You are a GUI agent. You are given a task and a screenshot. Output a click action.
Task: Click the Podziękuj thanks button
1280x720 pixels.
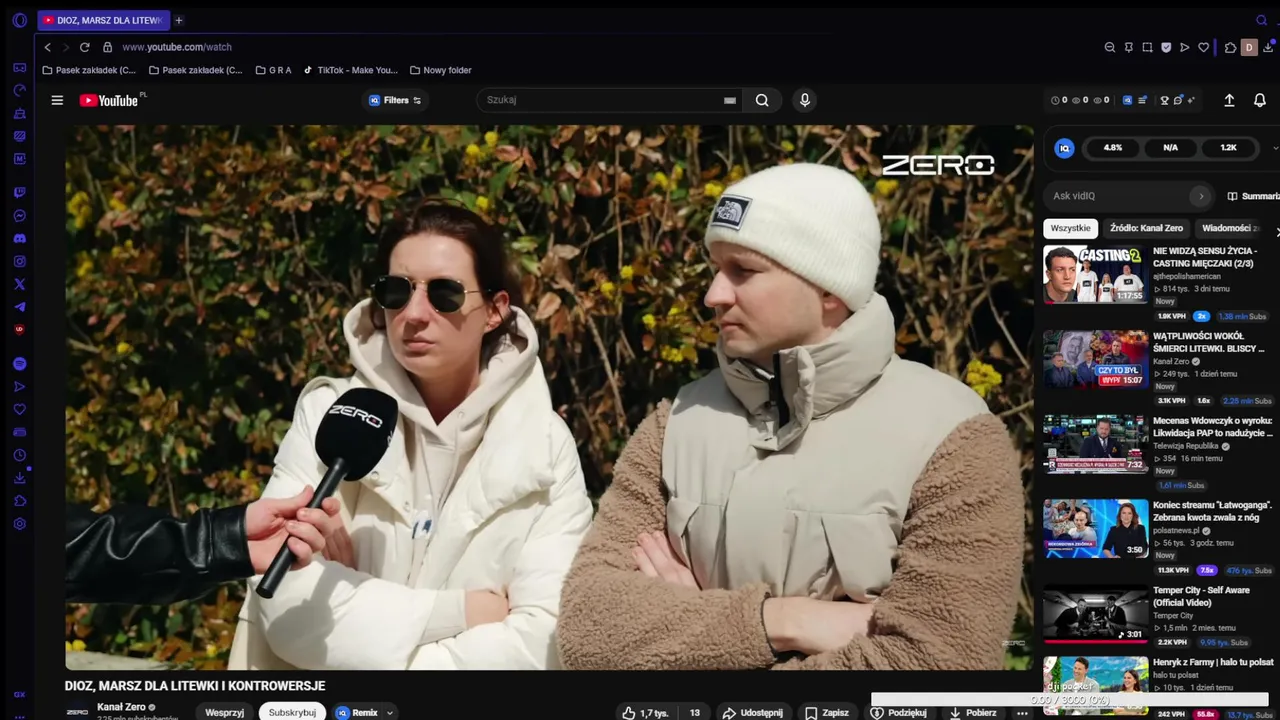[x=898, y=713]
